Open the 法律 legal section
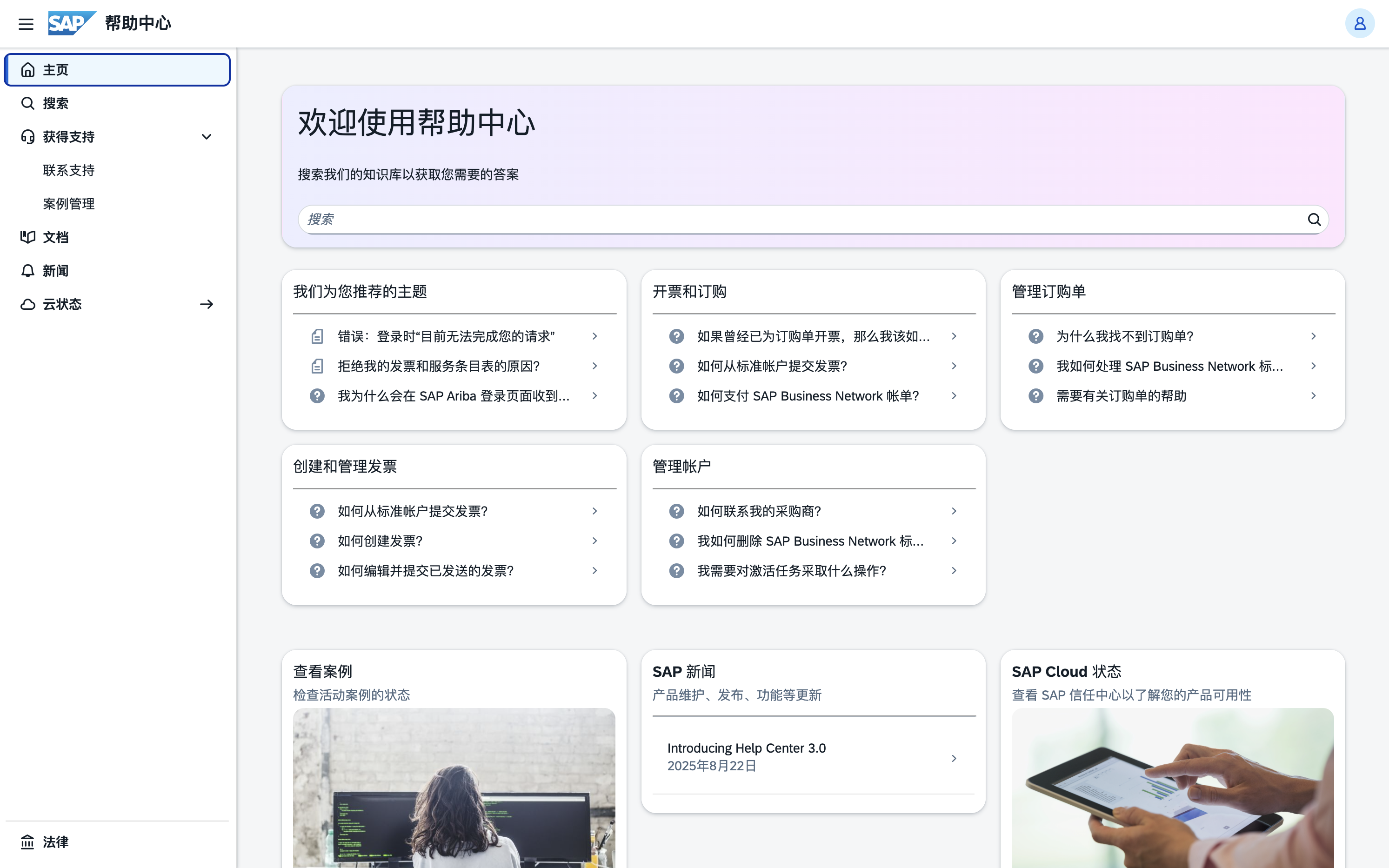This screenshot has width=1389, height=868. pos(56,841)
